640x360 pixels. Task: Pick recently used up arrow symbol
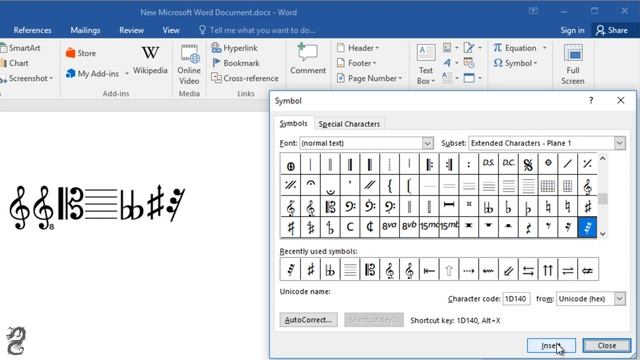pos(449,269)
